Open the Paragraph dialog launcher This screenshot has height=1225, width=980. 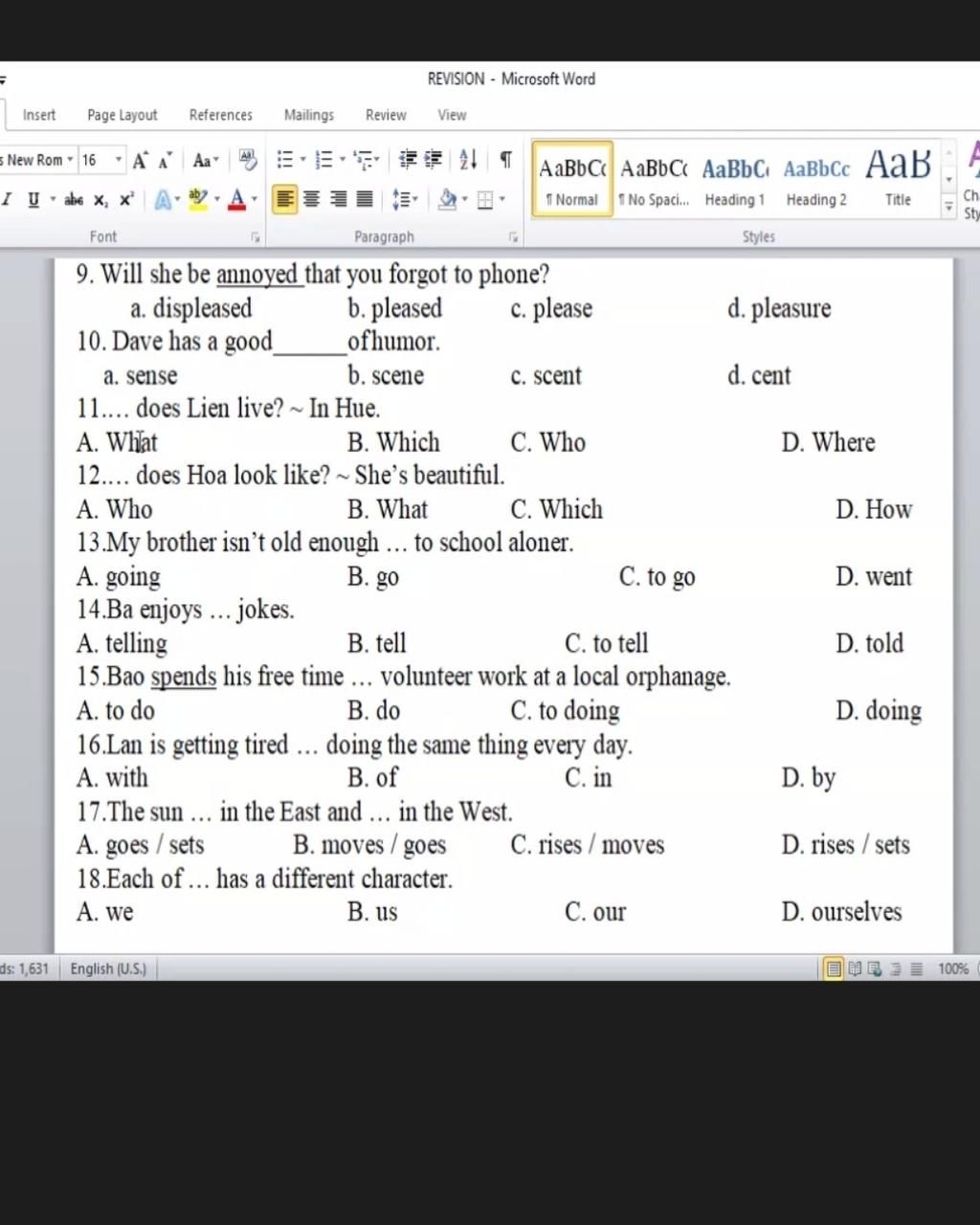513,237
